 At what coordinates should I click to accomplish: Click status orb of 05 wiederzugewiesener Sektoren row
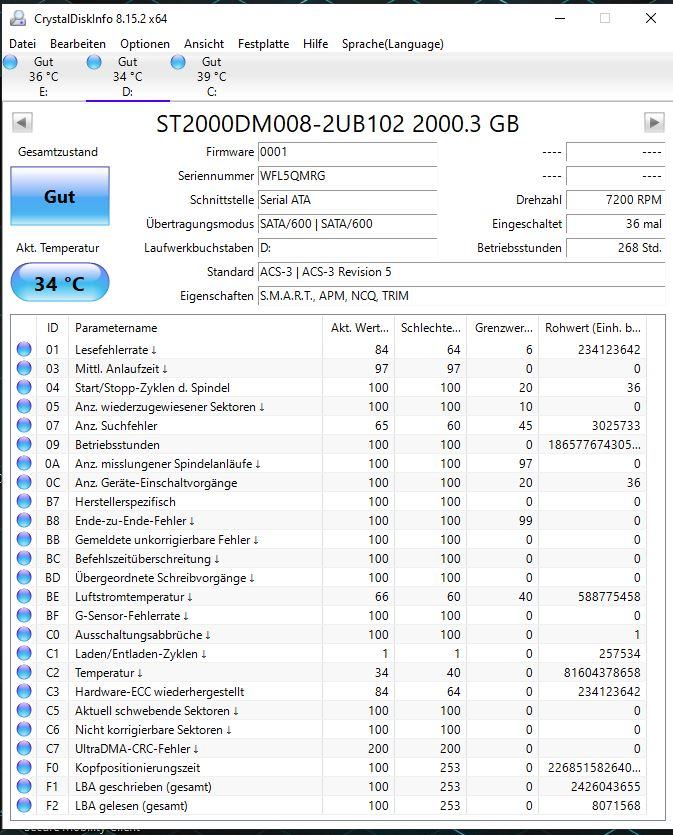pos(24,406)
